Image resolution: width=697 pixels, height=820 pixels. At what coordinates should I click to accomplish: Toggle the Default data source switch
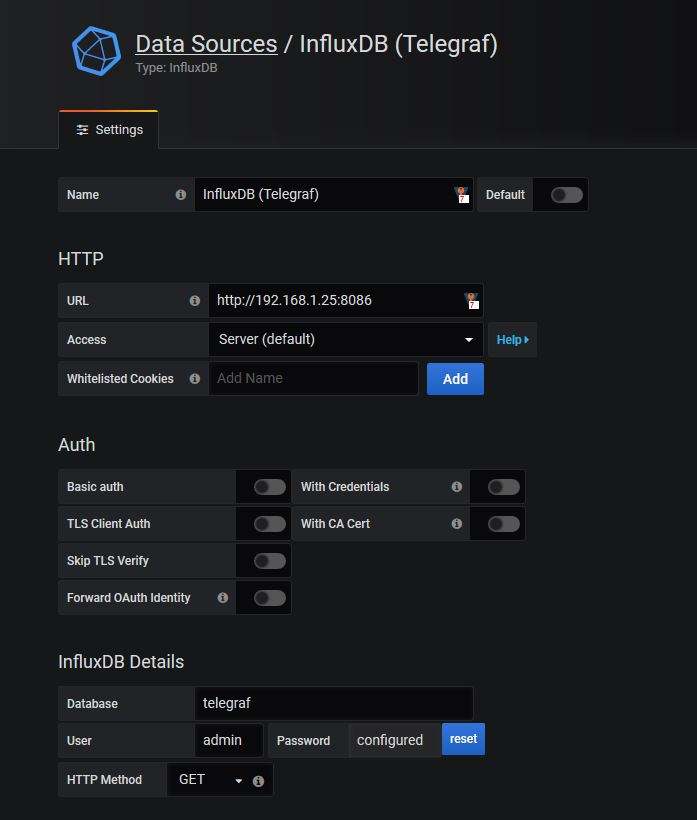tap(566, 195)
